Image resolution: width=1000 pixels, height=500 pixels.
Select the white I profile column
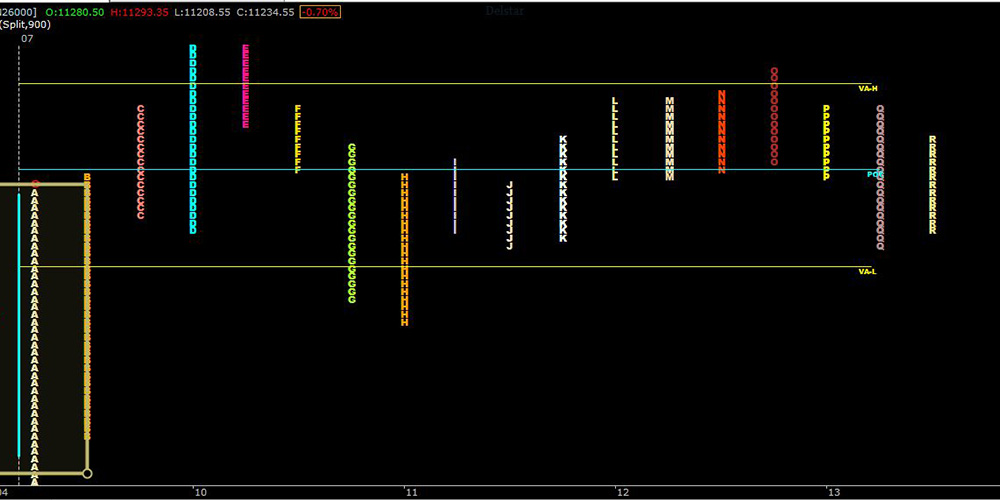[455, 196]
